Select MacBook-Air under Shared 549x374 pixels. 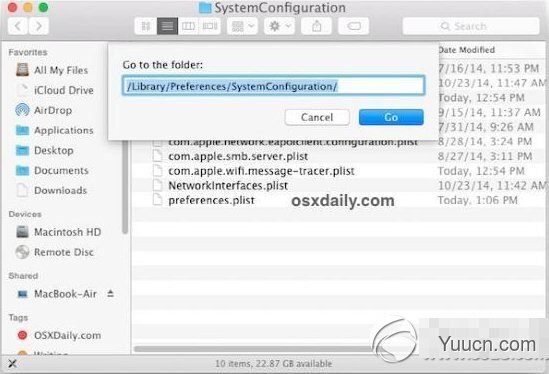pos(57,294)
